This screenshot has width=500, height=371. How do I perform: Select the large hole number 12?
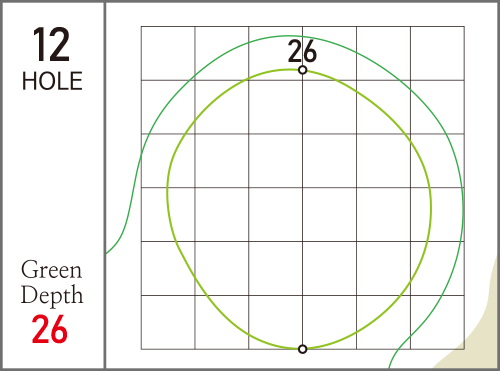[x=51, y=45]
